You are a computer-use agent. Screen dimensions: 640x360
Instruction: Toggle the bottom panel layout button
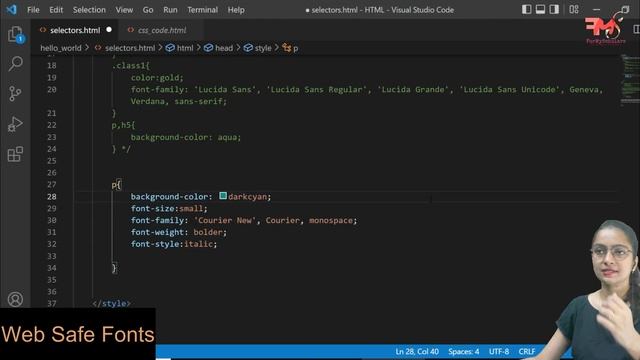coord(540,9)
